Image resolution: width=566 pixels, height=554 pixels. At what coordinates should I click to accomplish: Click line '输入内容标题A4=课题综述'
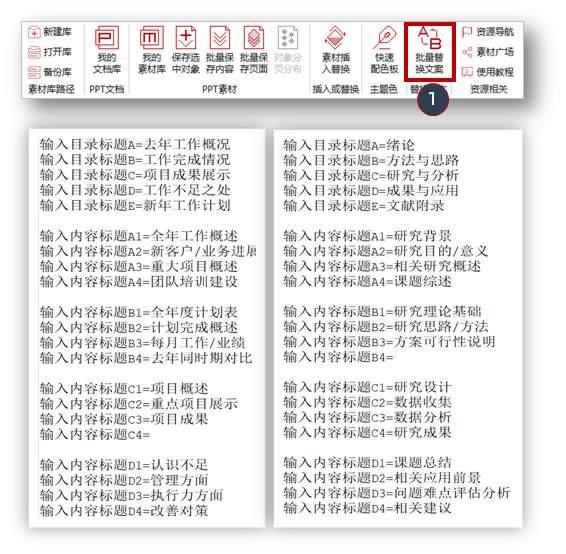367,281
